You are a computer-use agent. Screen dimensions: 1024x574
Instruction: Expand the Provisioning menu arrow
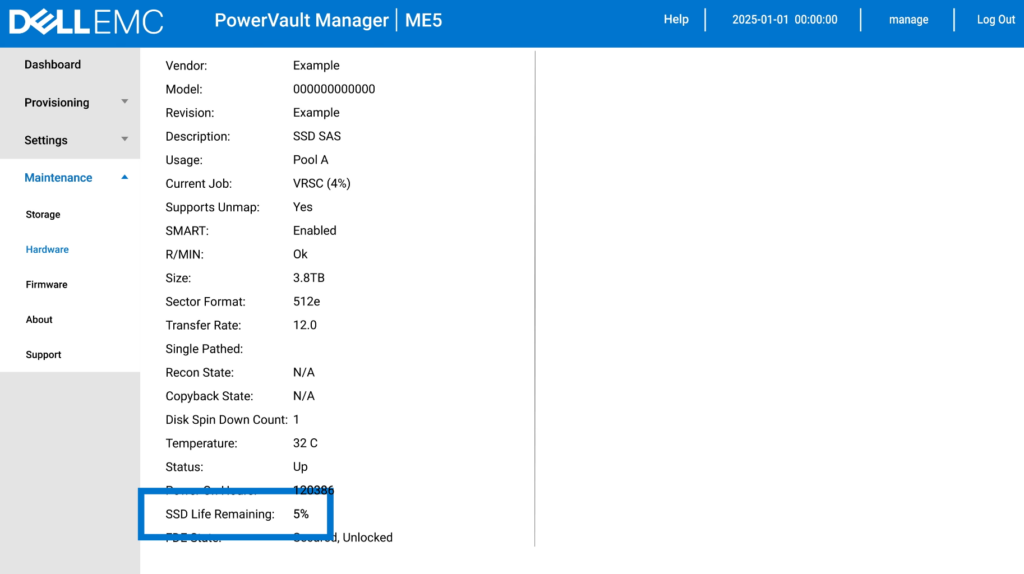click(x=124, y=102)
